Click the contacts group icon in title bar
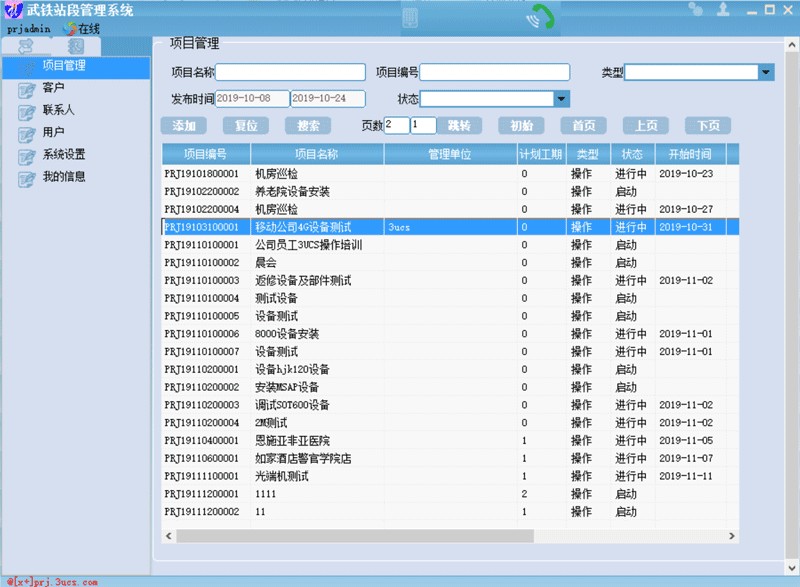 point(695,9)
